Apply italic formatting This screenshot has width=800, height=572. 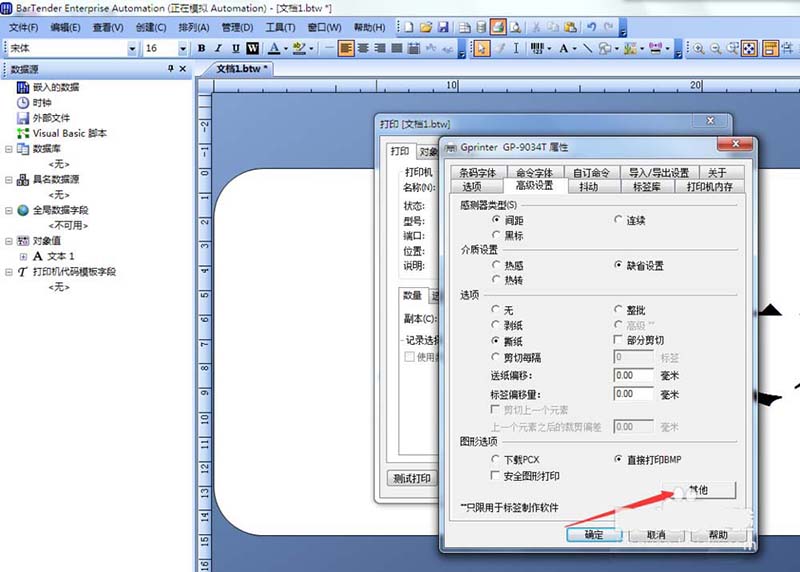pos(218,48)
